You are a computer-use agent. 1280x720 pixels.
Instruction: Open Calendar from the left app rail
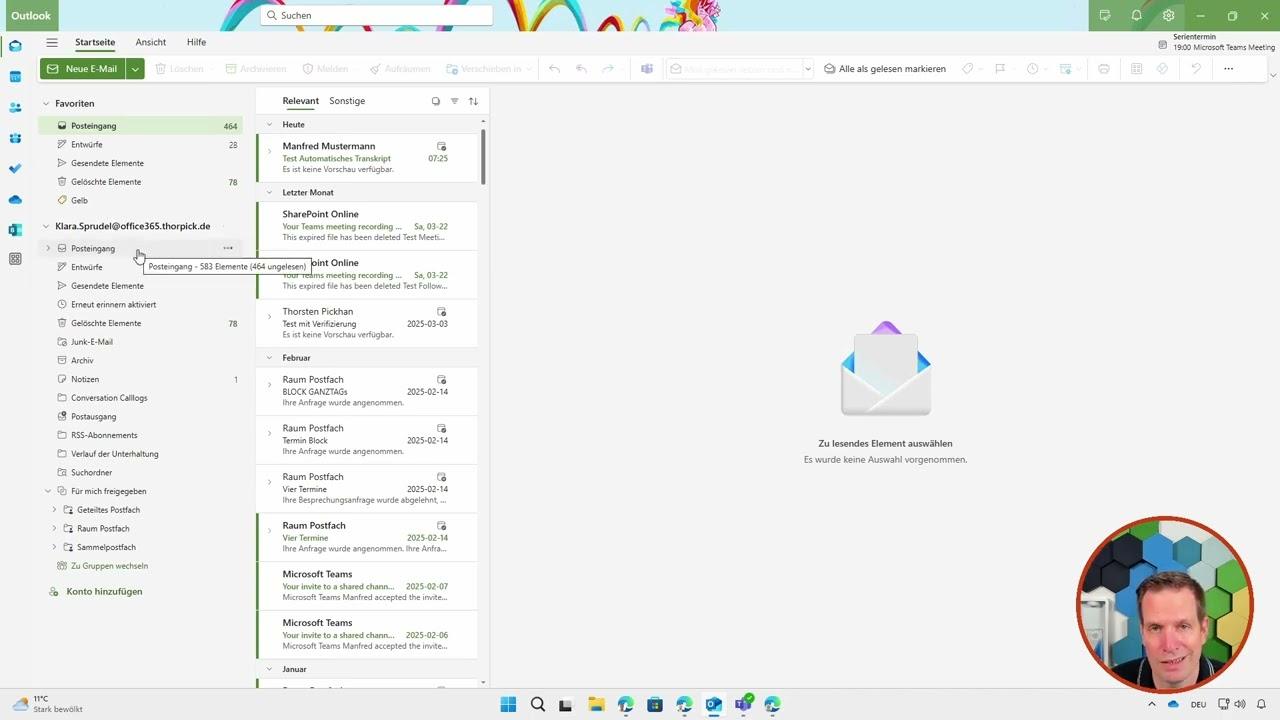coord(15,77)
